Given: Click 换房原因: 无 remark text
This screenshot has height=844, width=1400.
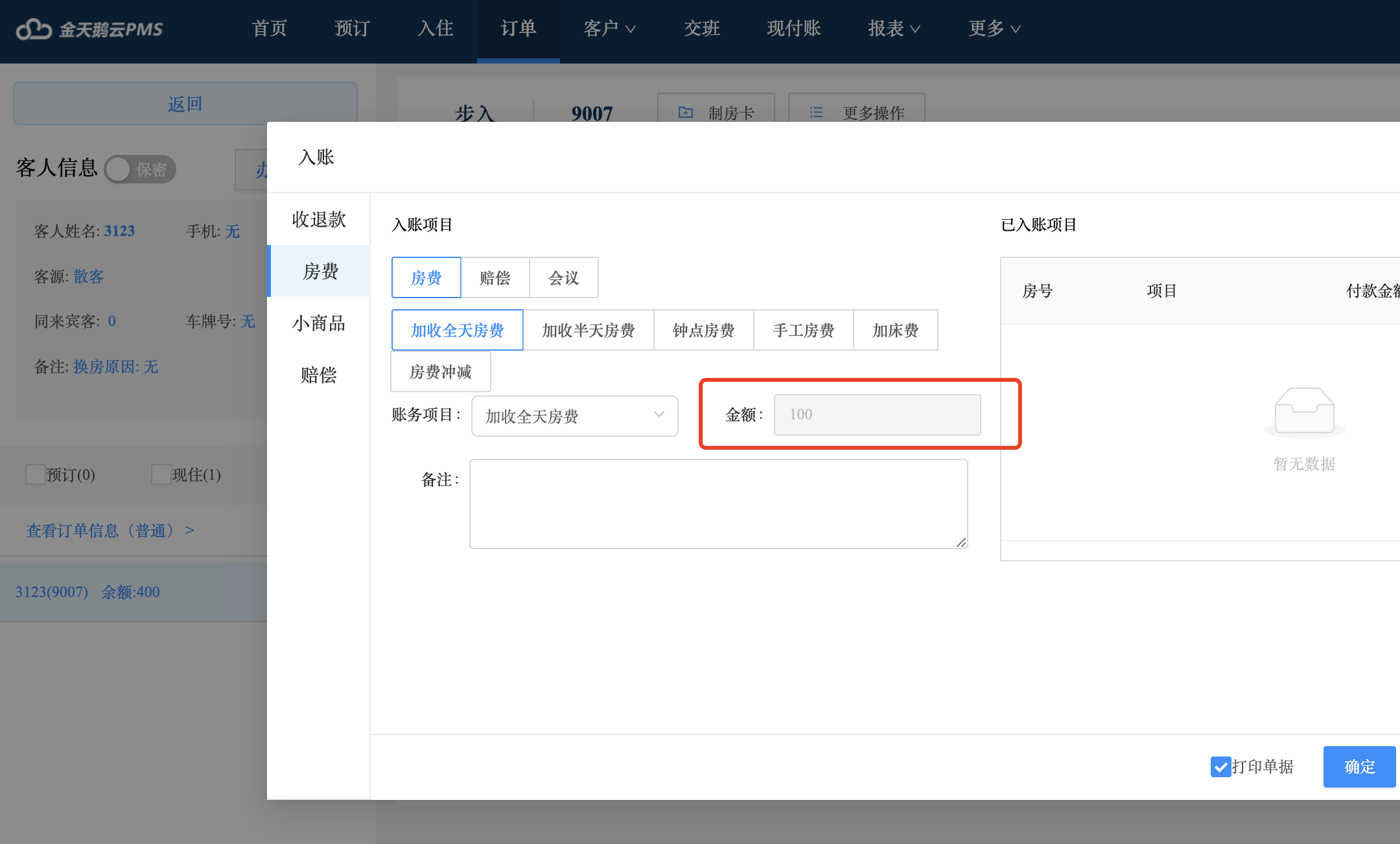Looking at the screenshot, I should [x=116, y=366].
